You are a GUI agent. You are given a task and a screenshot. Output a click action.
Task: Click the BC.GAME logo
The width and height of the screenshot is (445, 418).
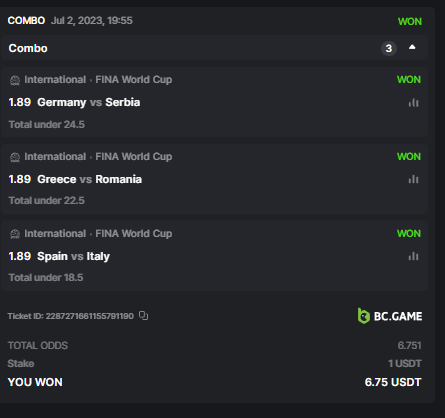coord(390,316)
